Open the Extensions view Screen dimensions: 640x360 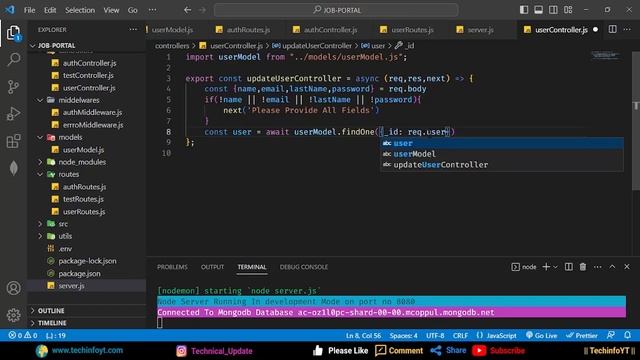(x=13, y=141)
